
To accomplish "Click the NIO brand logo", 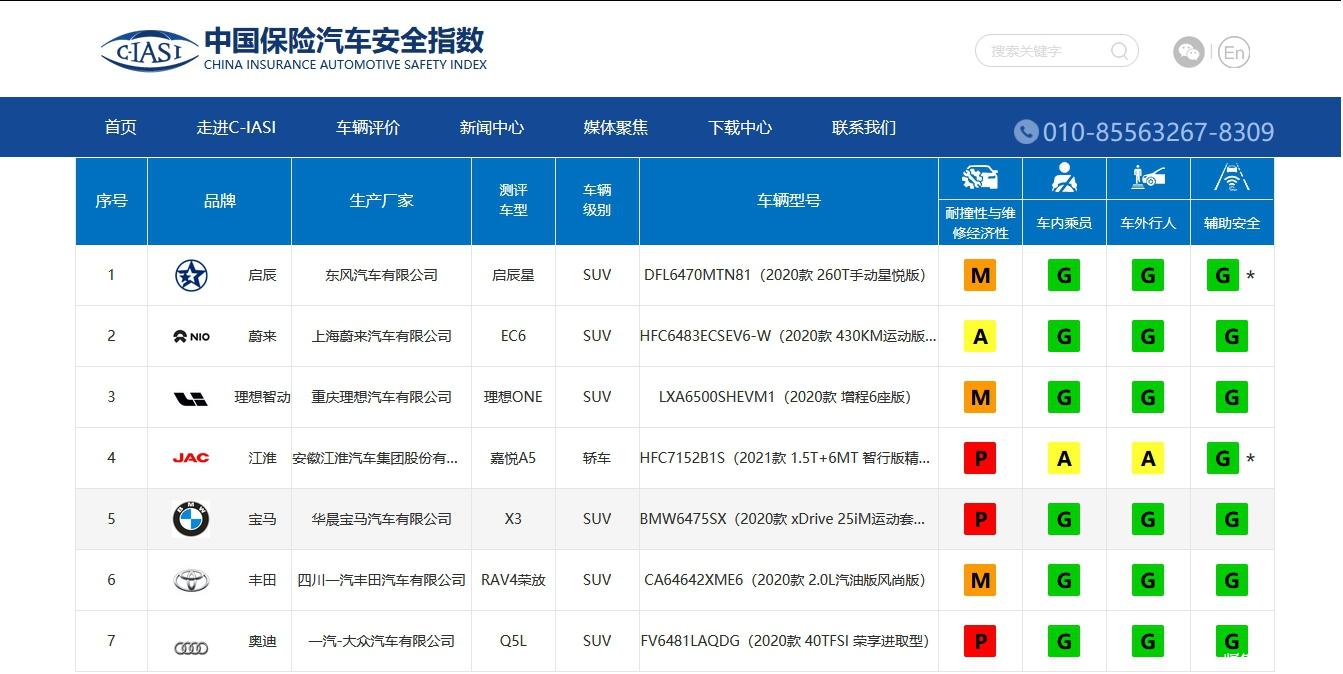I will pos(191,336).
